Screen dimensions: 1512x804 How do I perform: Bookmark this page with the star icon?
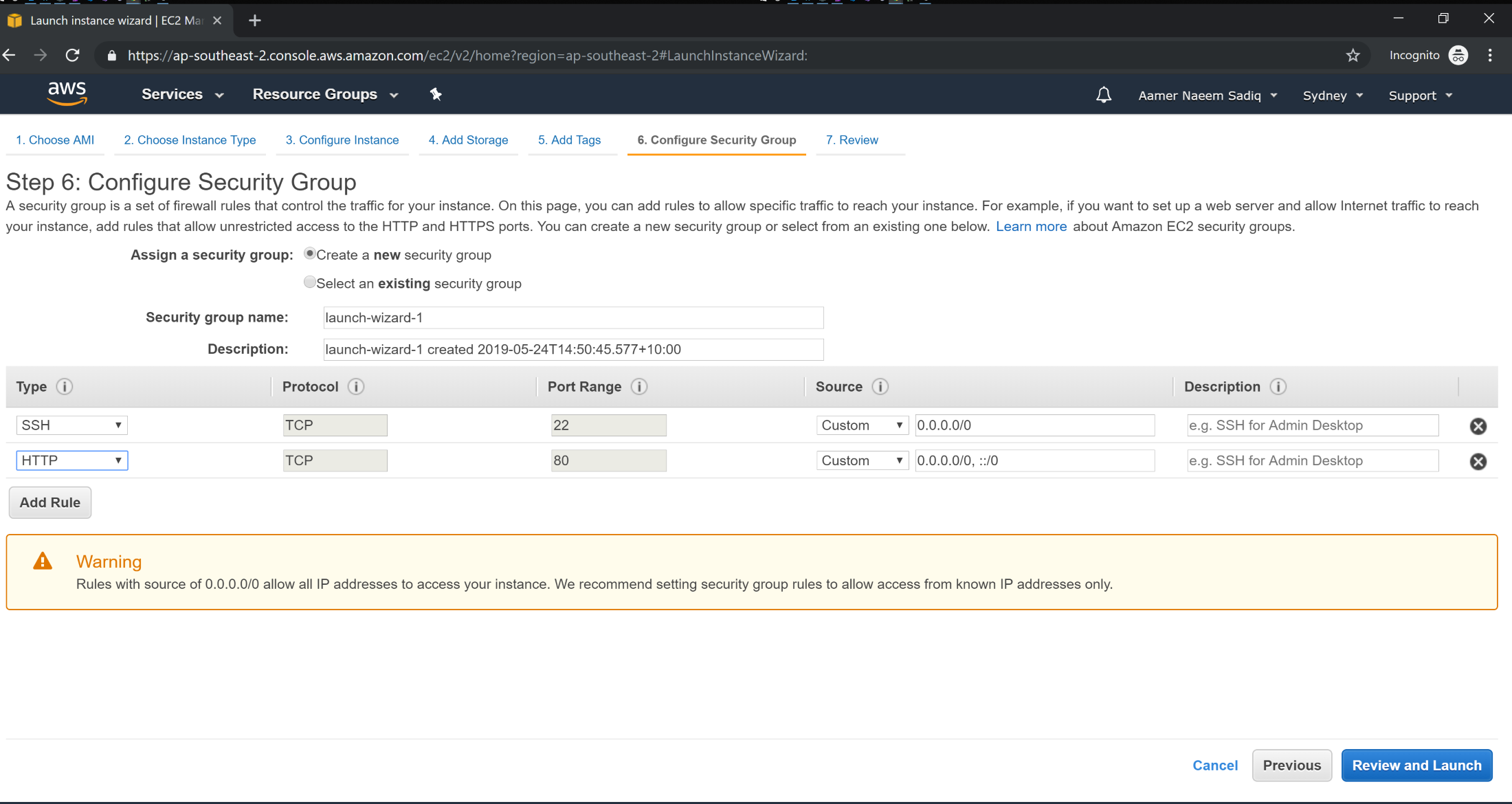tap(1353, 56)
